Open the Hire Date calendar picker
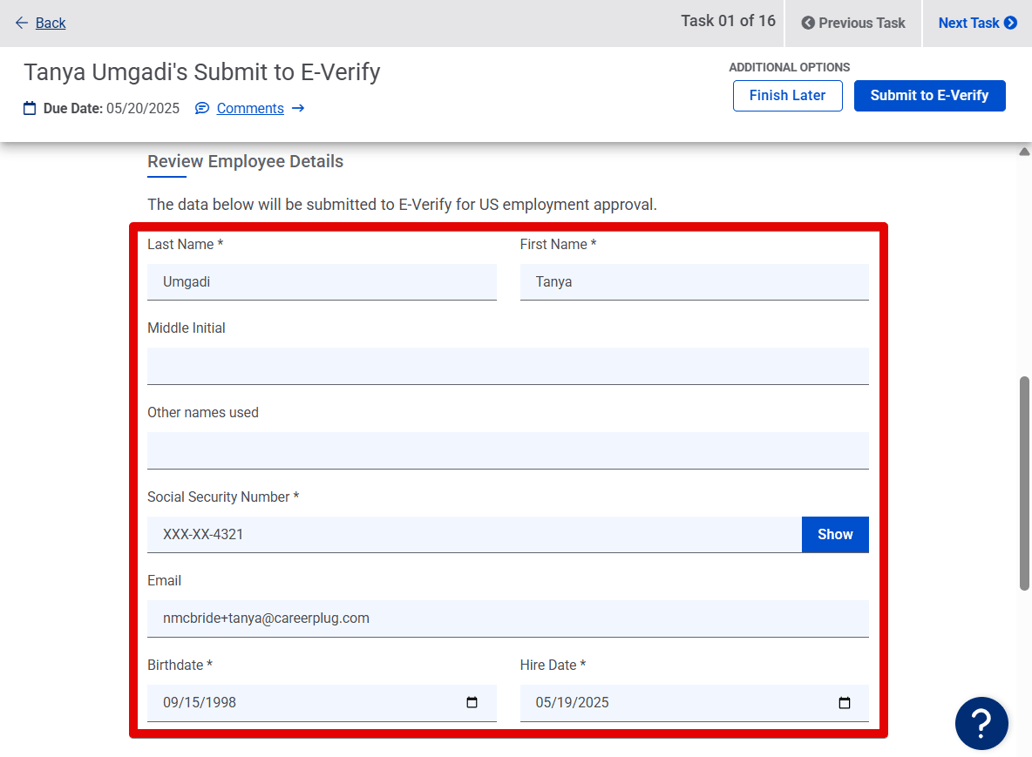 pos(843,702)
